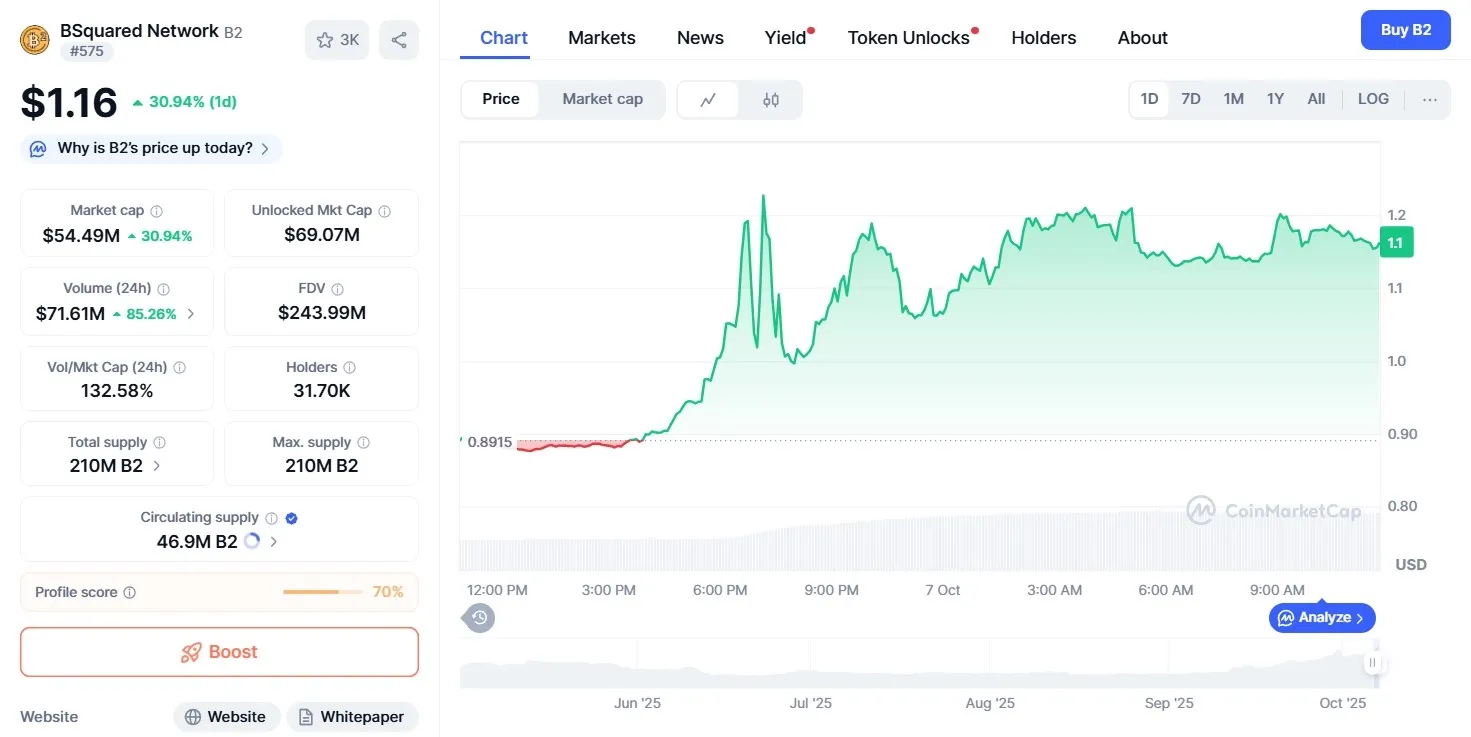
Task: Open the share icon near BSquared Network
Action: pos(398,39)
